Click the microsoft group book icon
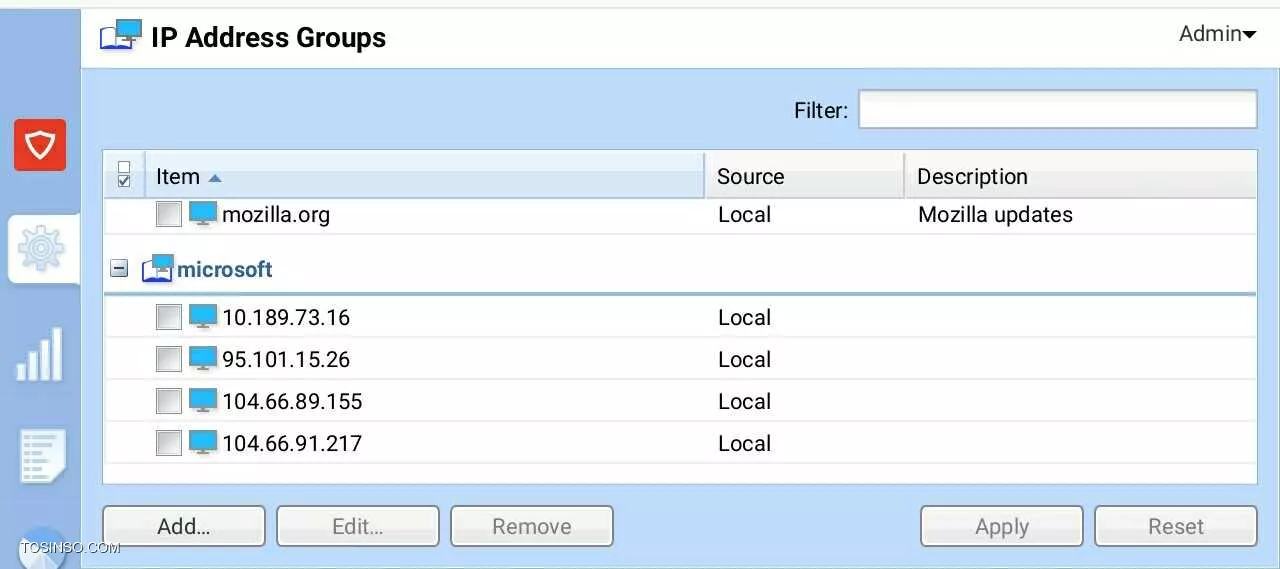This screenshot has width=1280, height=569. tap(157, 268)
